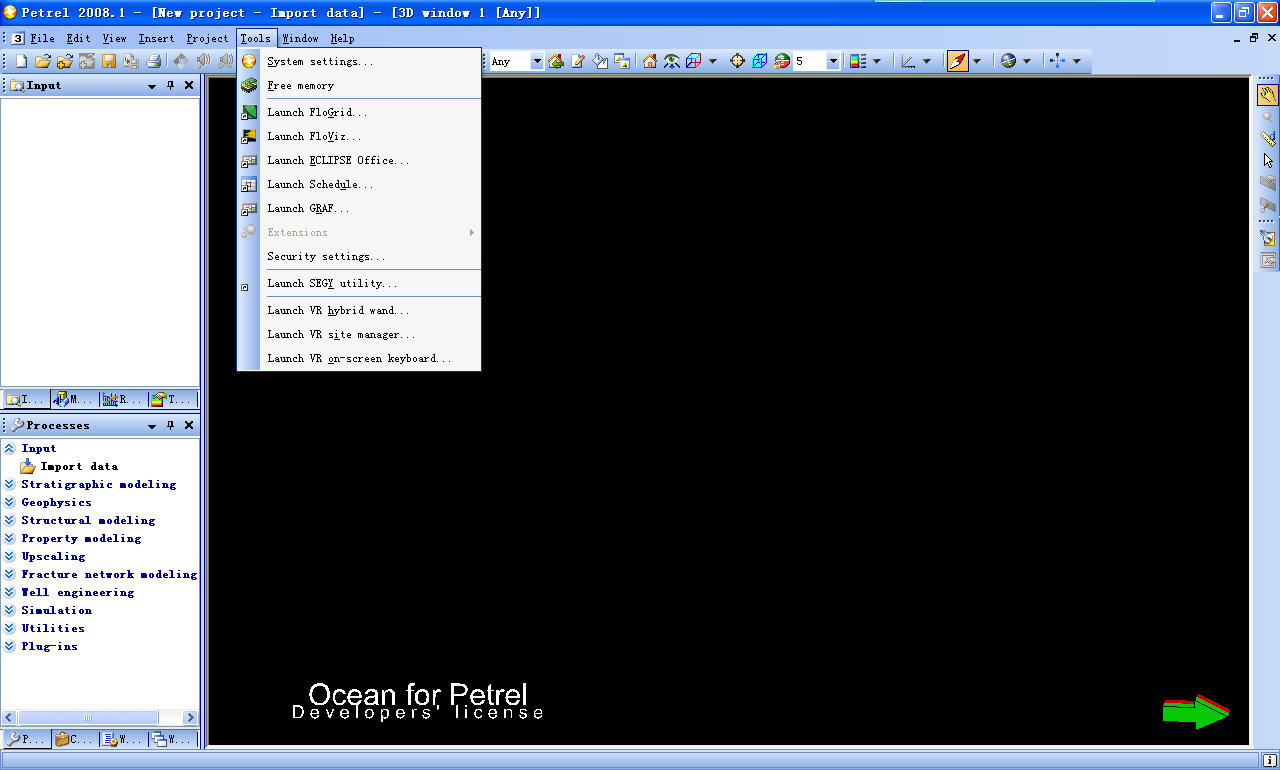The height and width of the screenshot is (770, 1280).
Task: Choose Launch Schedule menu entry
Action: pos(359,184)
